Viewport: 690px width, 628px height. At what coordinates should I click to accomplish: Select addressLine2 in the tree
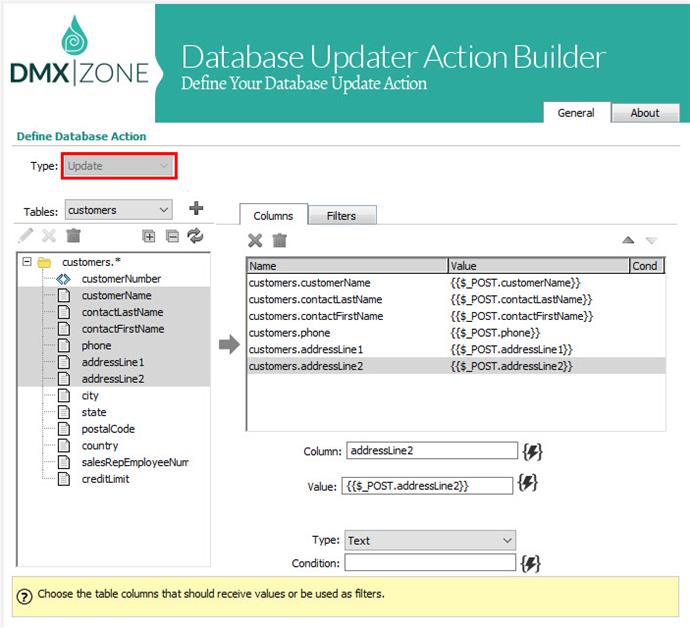tap(113, 379)
